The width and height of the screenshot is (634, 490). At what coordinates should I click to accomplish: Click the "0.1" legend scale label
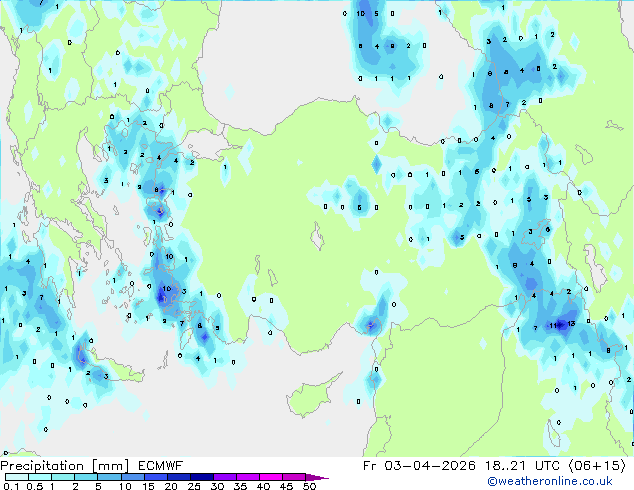(x=11, y=486)
